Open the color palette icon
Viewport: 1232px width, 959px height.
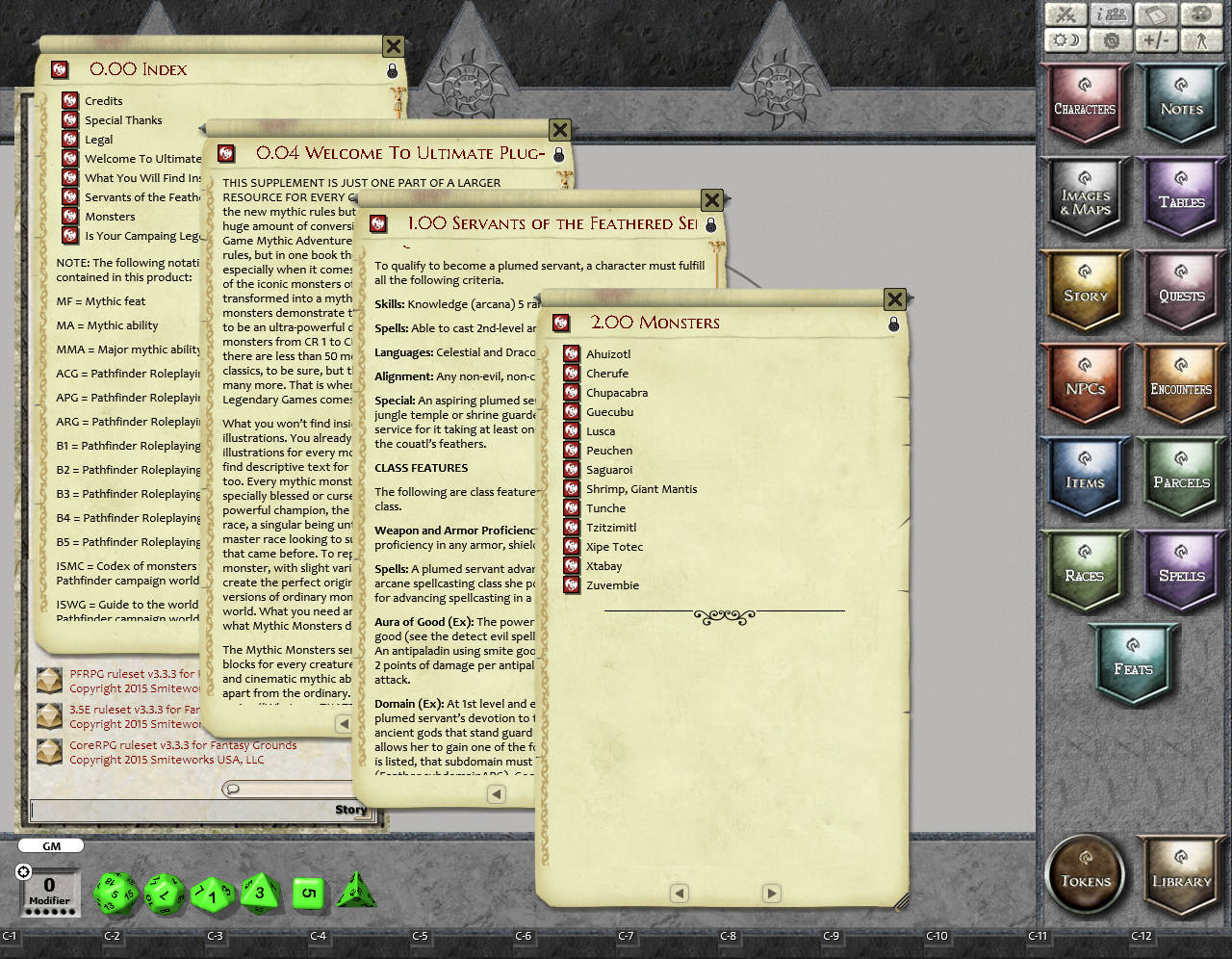1199,14
